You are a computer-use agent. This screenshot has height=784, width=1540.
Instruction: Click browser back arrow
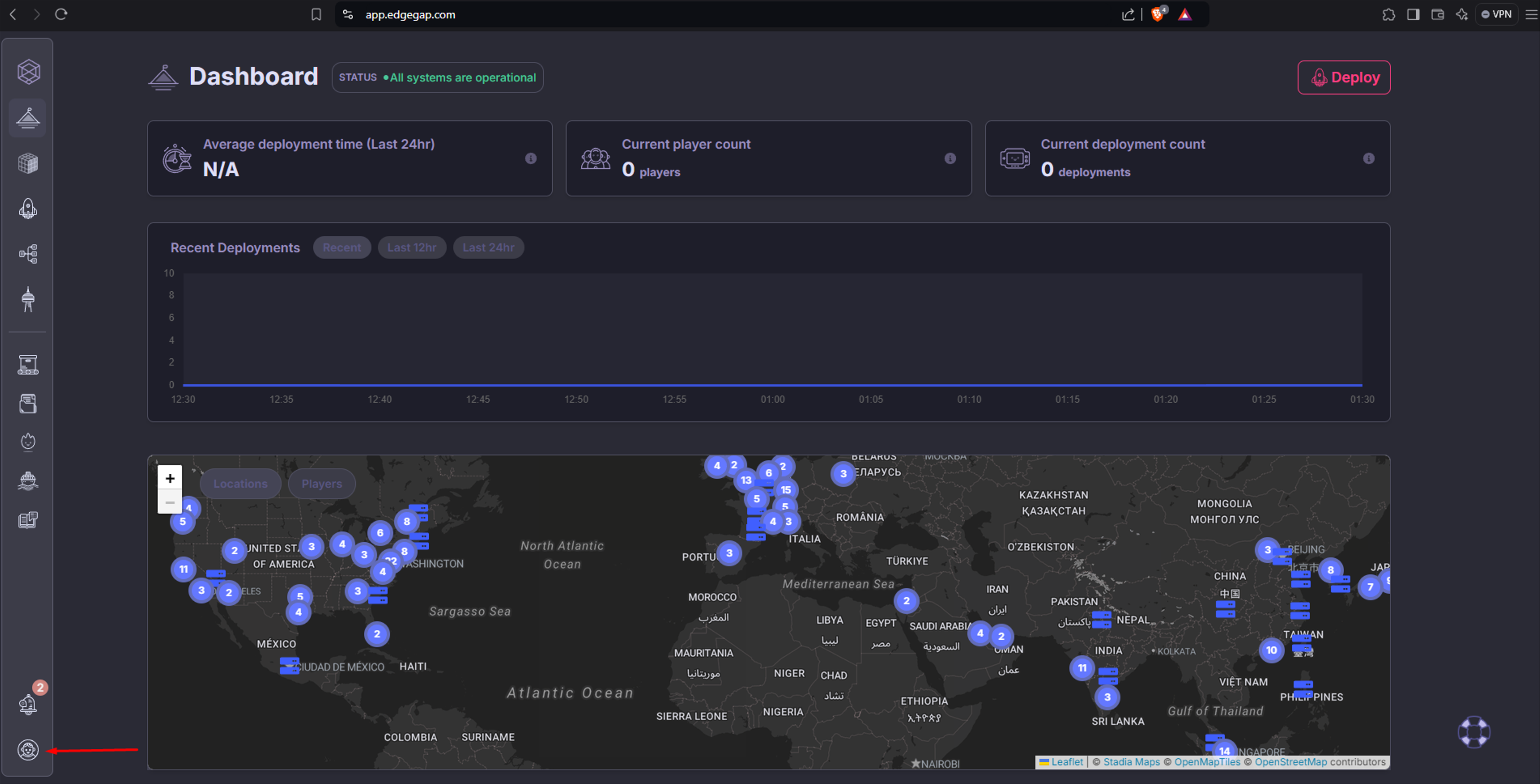(x=13, y=14)
